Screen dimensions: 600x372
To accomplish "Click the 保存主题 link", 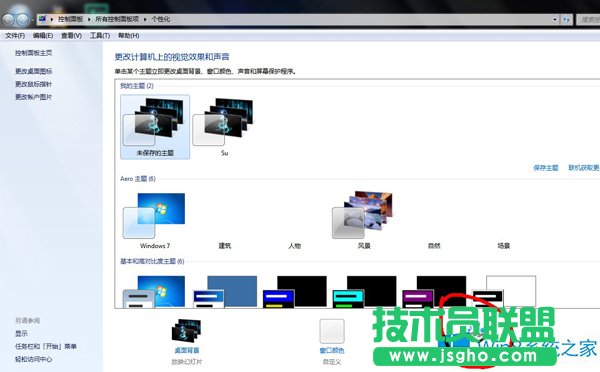I will pos(546,168).
